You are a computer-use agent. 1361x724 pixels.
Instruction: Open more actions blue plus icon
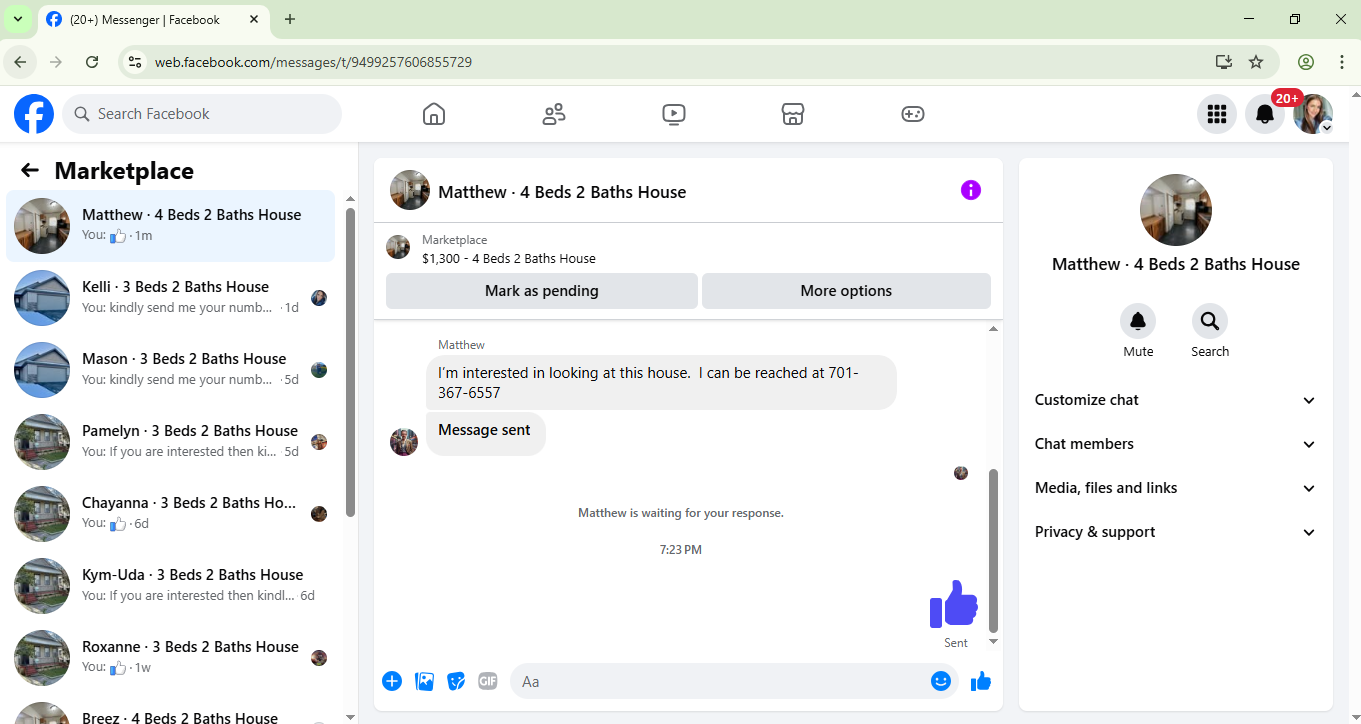tap(392, 681)
